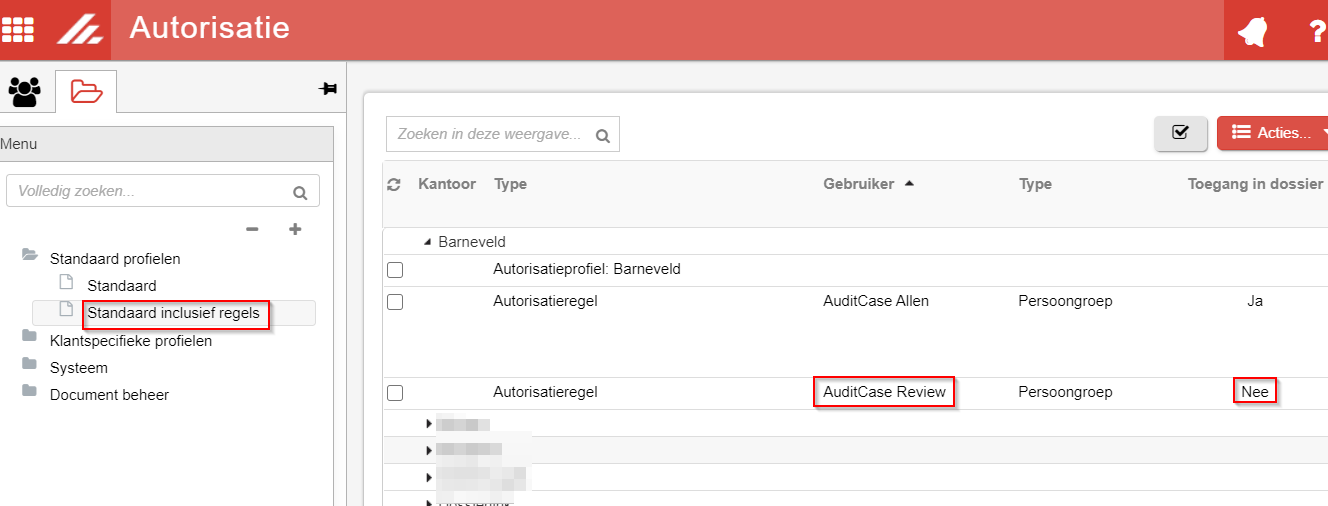Expand the third blurred group below Barneveld

429,477
